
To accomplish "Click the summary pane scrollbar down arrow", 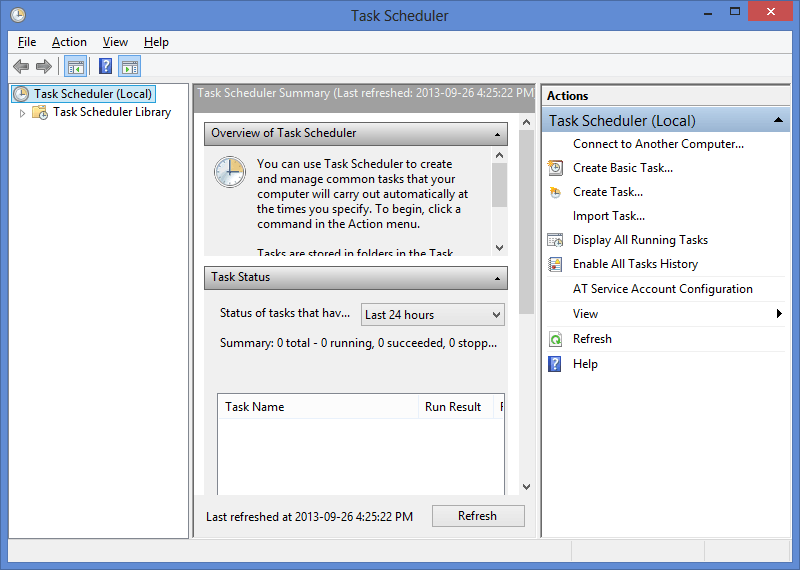I will (x=527, y=487).
